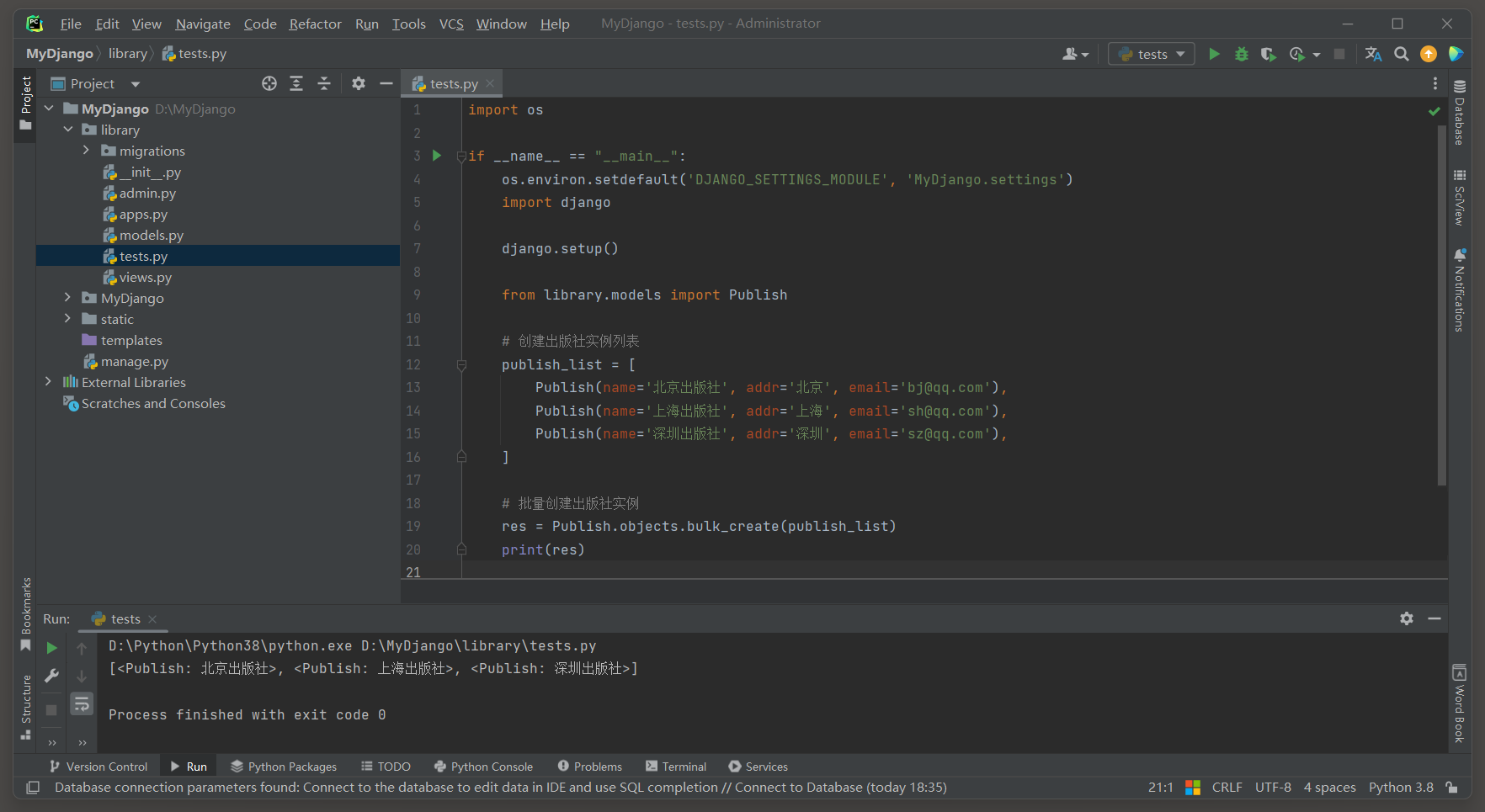Click the Python 3.8 interpreter status
Image resolution: width=1485 pixels, height=812 pixels.
pos(1401,788)
